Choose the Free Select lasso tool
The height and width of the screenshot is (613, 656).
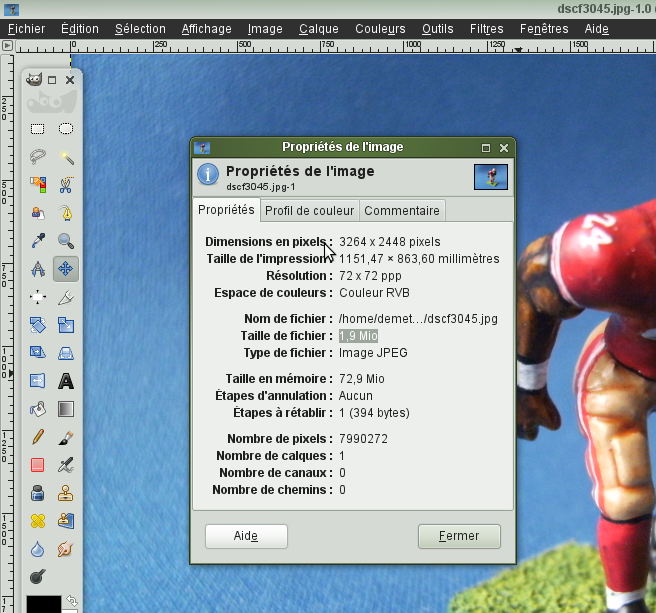38,157
